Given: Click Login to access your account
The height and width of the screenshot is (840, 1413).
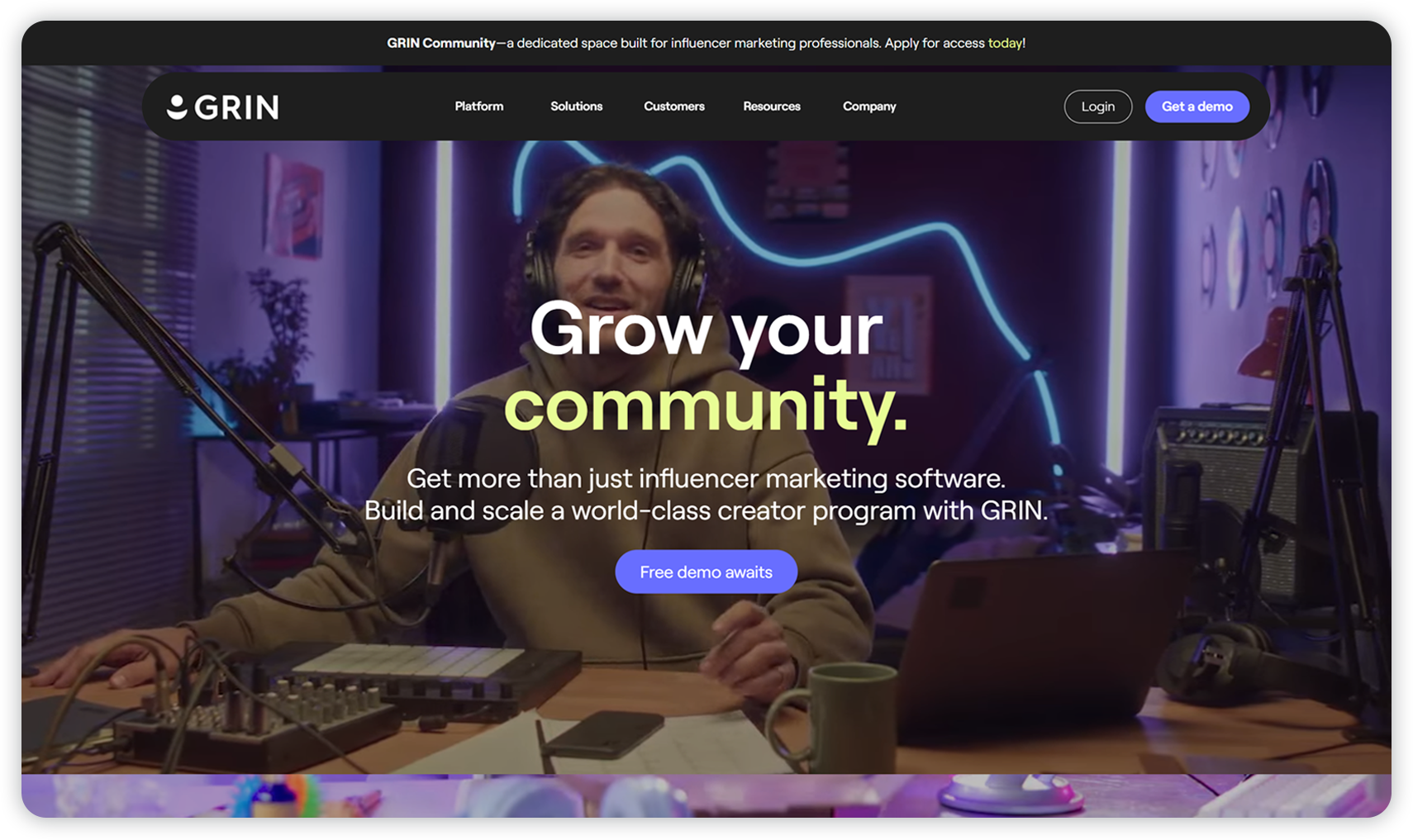Looking at the screenshot, I should point(1097,106).
